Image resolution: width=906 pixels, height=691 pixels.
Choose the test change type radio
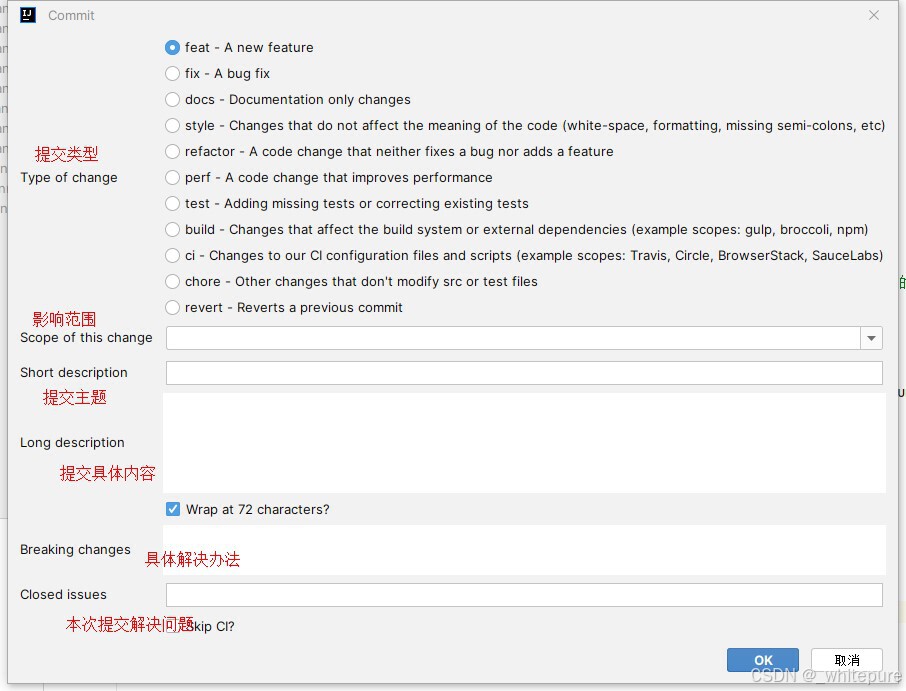click(x=172, y=203)
